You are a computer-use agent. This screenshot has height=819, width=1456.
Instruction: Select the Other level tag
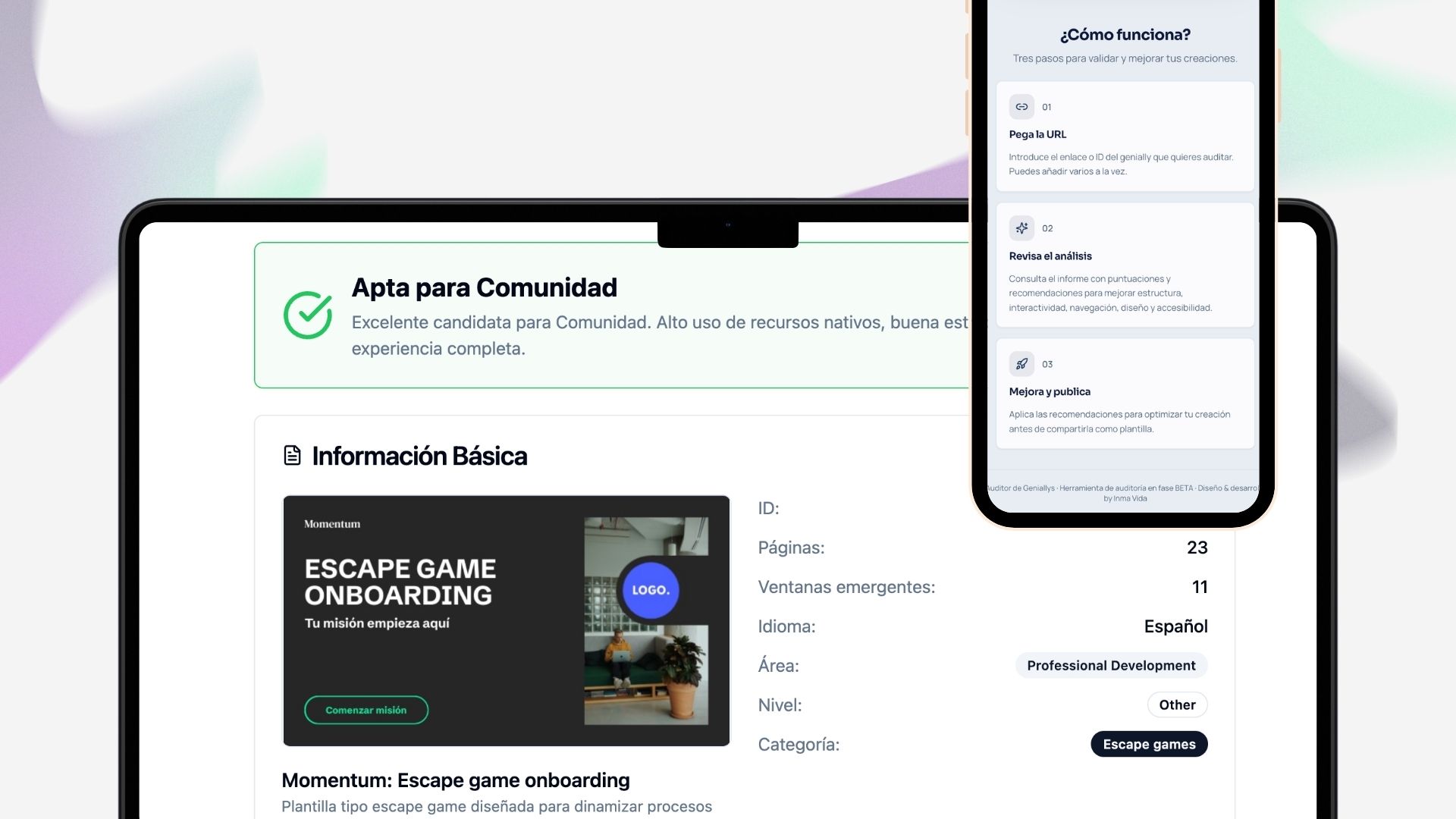point(1177,704)
